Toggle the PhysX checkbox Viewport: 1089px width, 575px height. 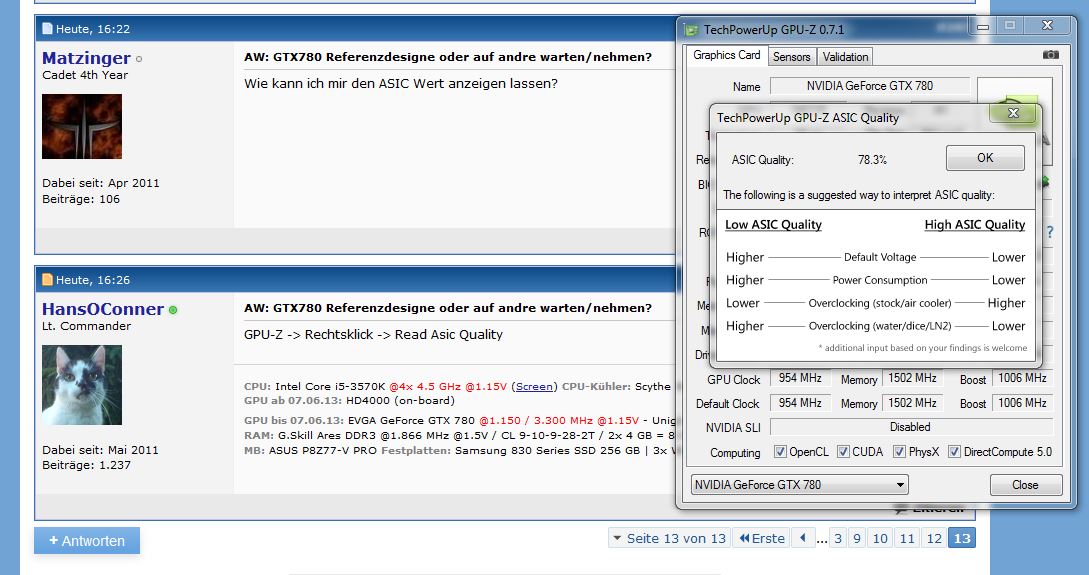tap(899, 451)
